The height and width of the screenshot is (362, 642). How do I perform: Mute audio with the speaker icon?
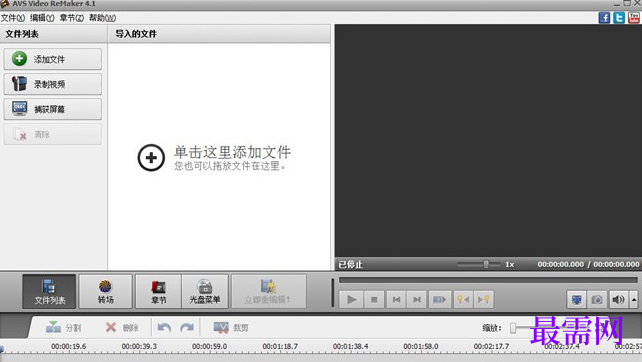[x=618, y=300]
